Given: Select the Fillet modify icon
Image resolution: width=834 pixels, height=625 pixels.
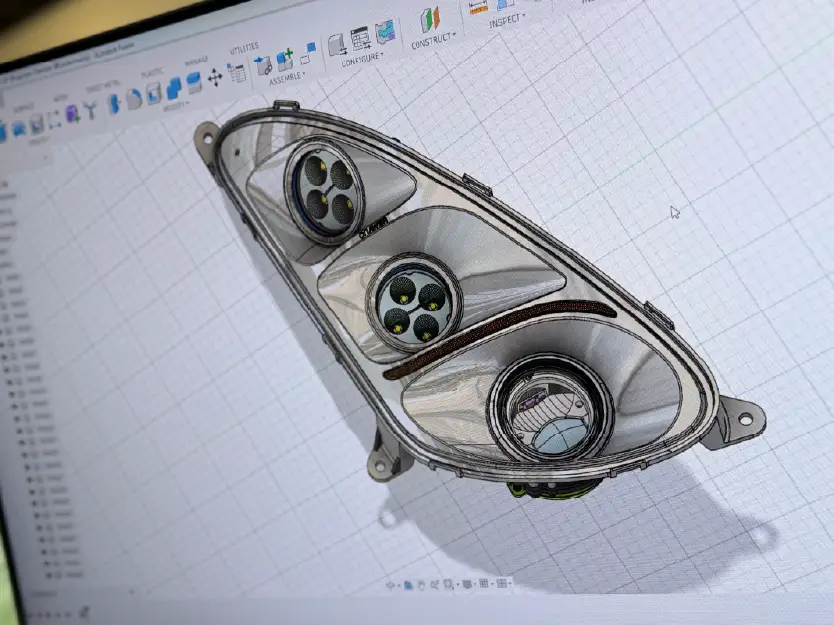Looking at the screenshot, I should 134,99.
